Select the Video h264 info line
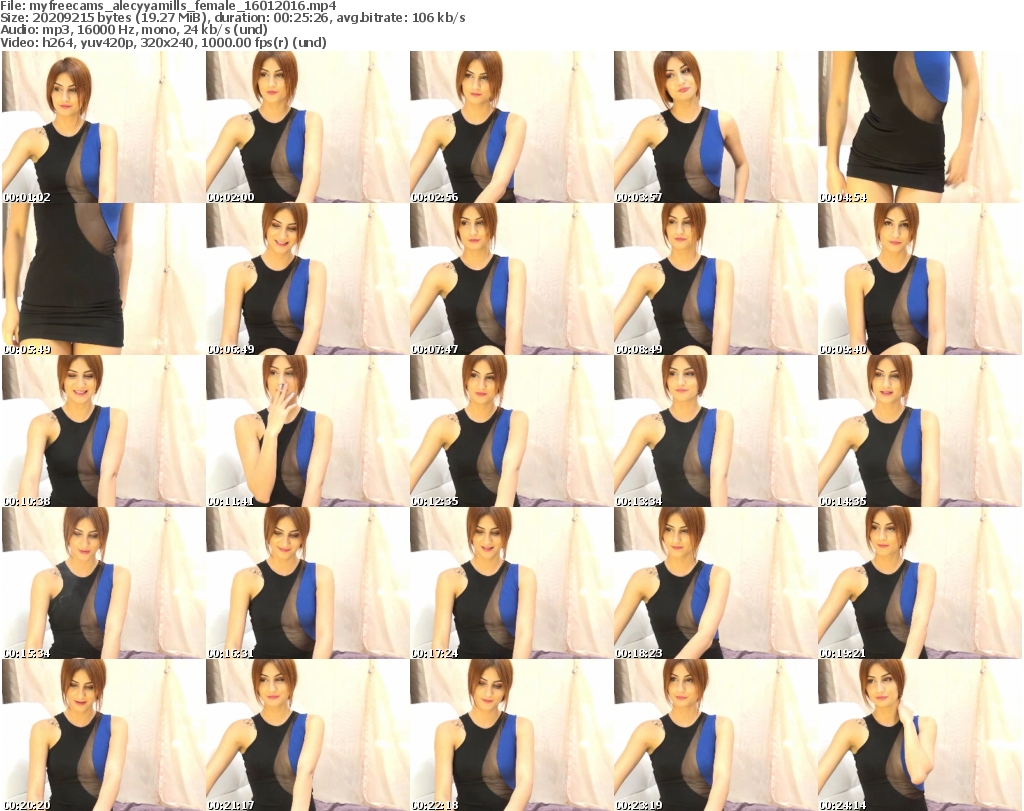 [x=163, y=42]
